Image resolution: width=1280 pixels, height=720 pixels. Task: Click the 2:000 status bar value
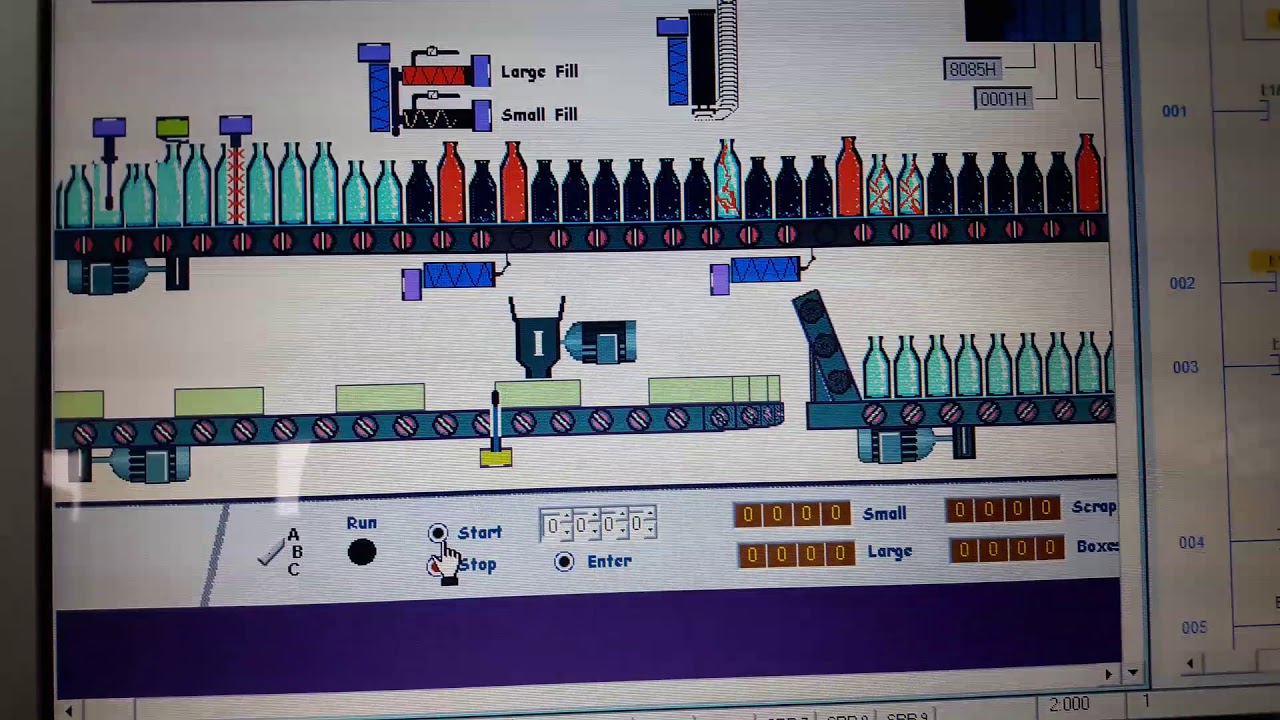pyautogui.click(x=1069, y=704)
